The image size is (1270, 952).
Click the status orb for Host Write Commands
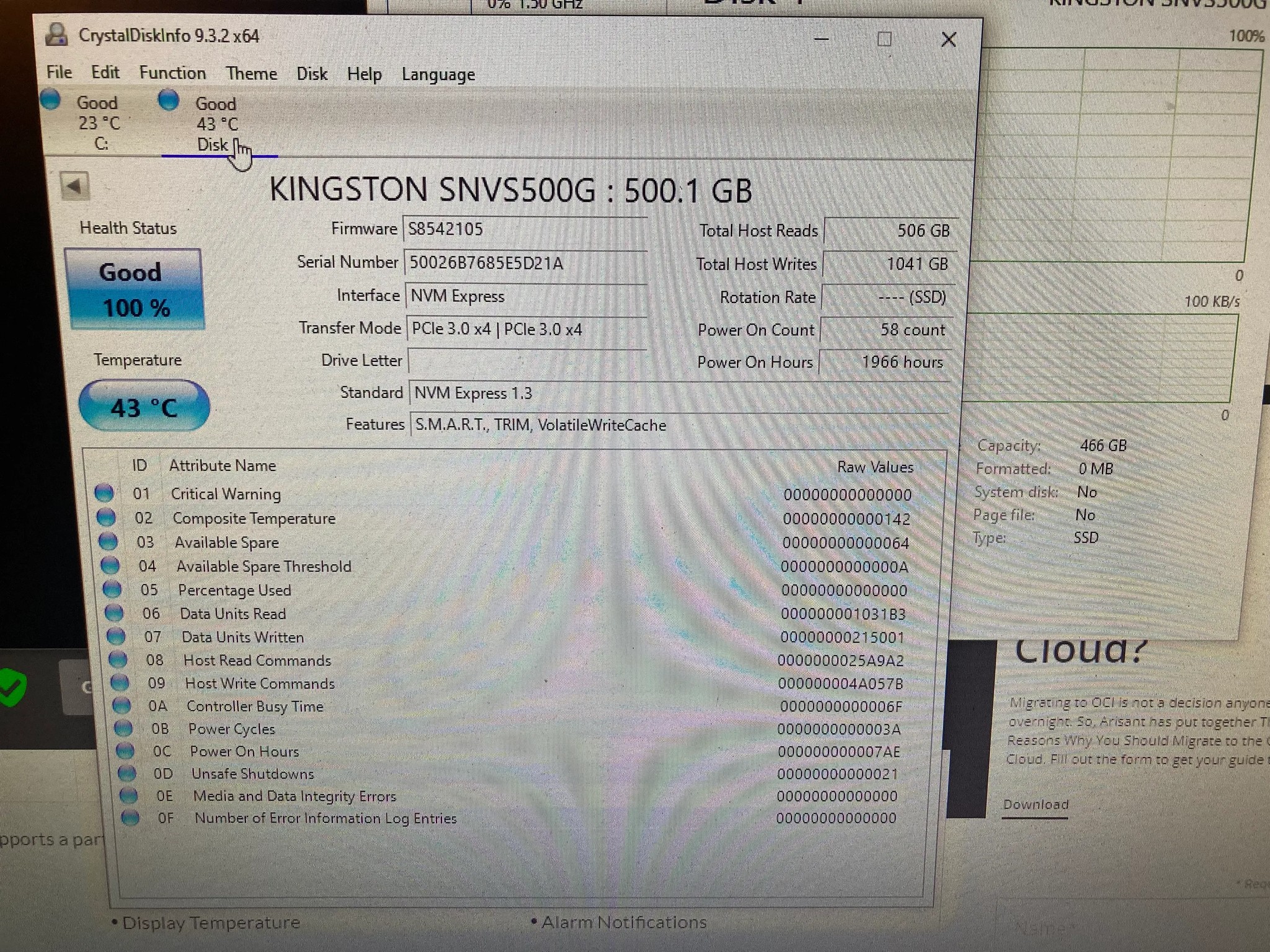[119, 682]
